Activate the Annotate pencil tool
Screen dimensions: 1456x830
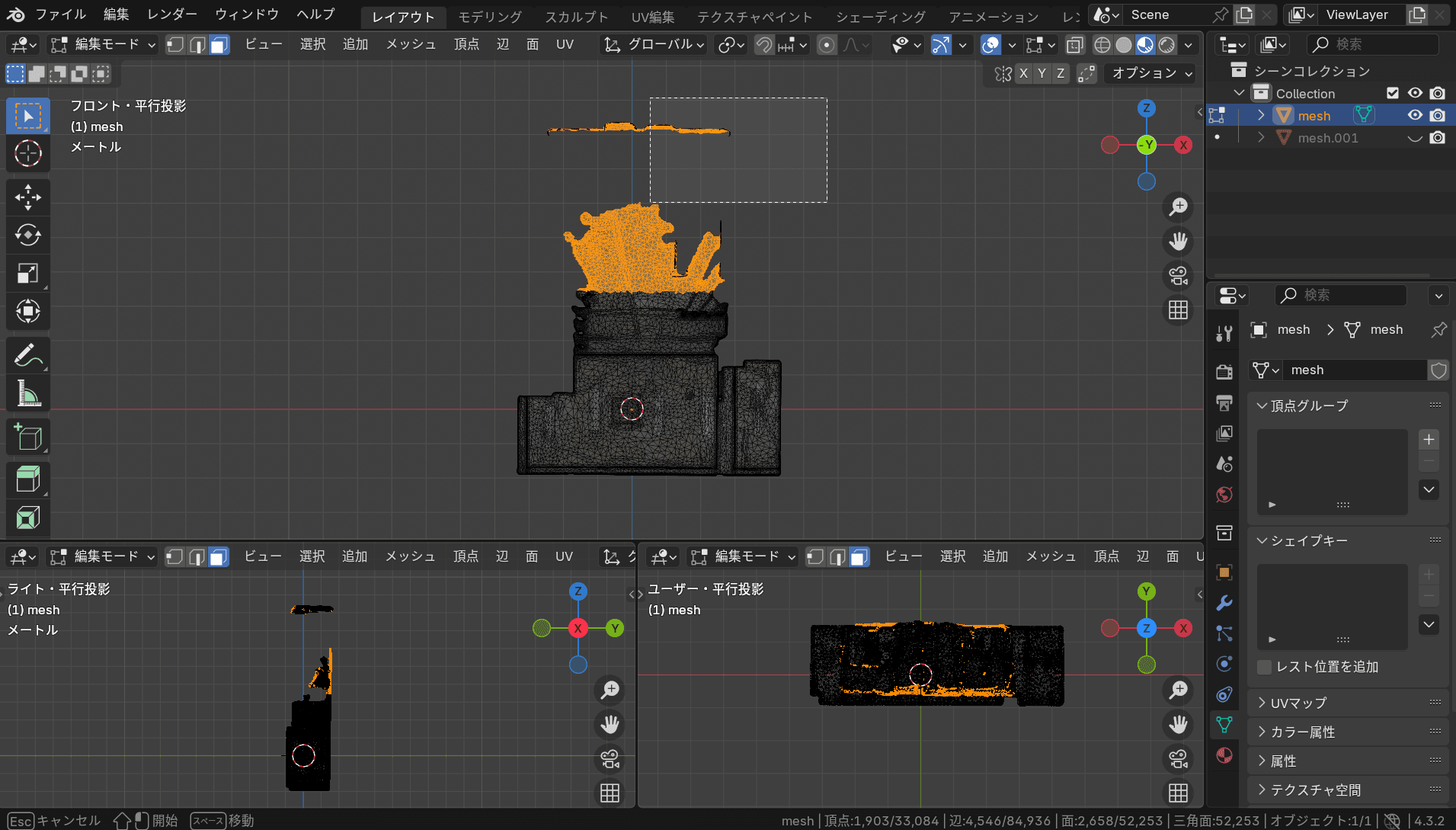(x=28, y=355)
